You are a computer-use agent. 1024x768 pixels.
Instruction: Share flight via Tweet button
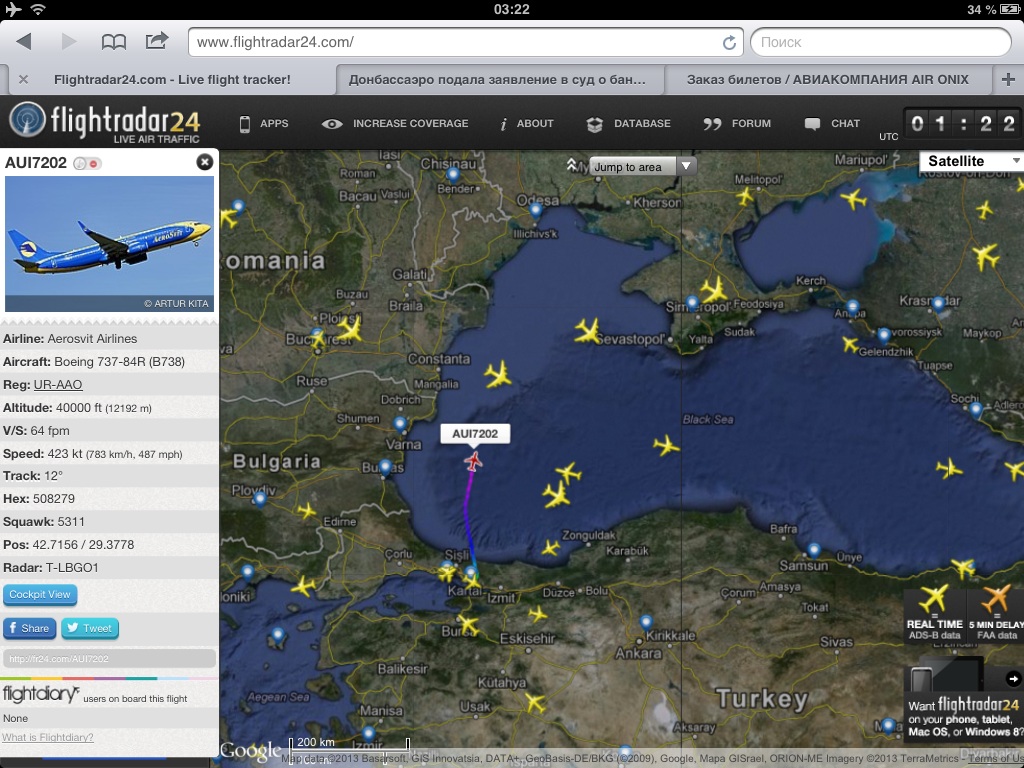[x=90, y=628]
